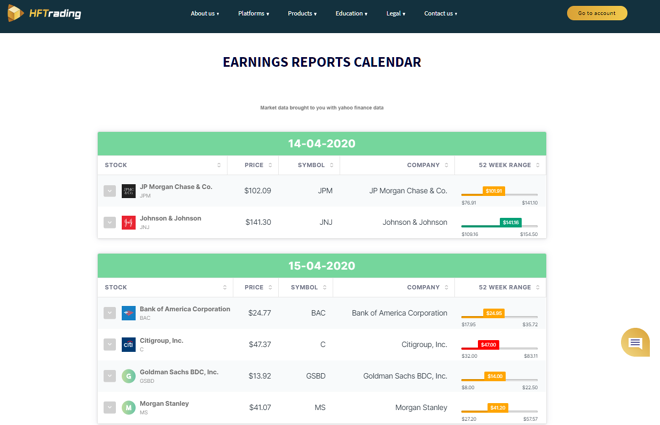Expand the Johnson & Johnson row
The height and width of the screenshot is (425, 660).
pos(109,223)
